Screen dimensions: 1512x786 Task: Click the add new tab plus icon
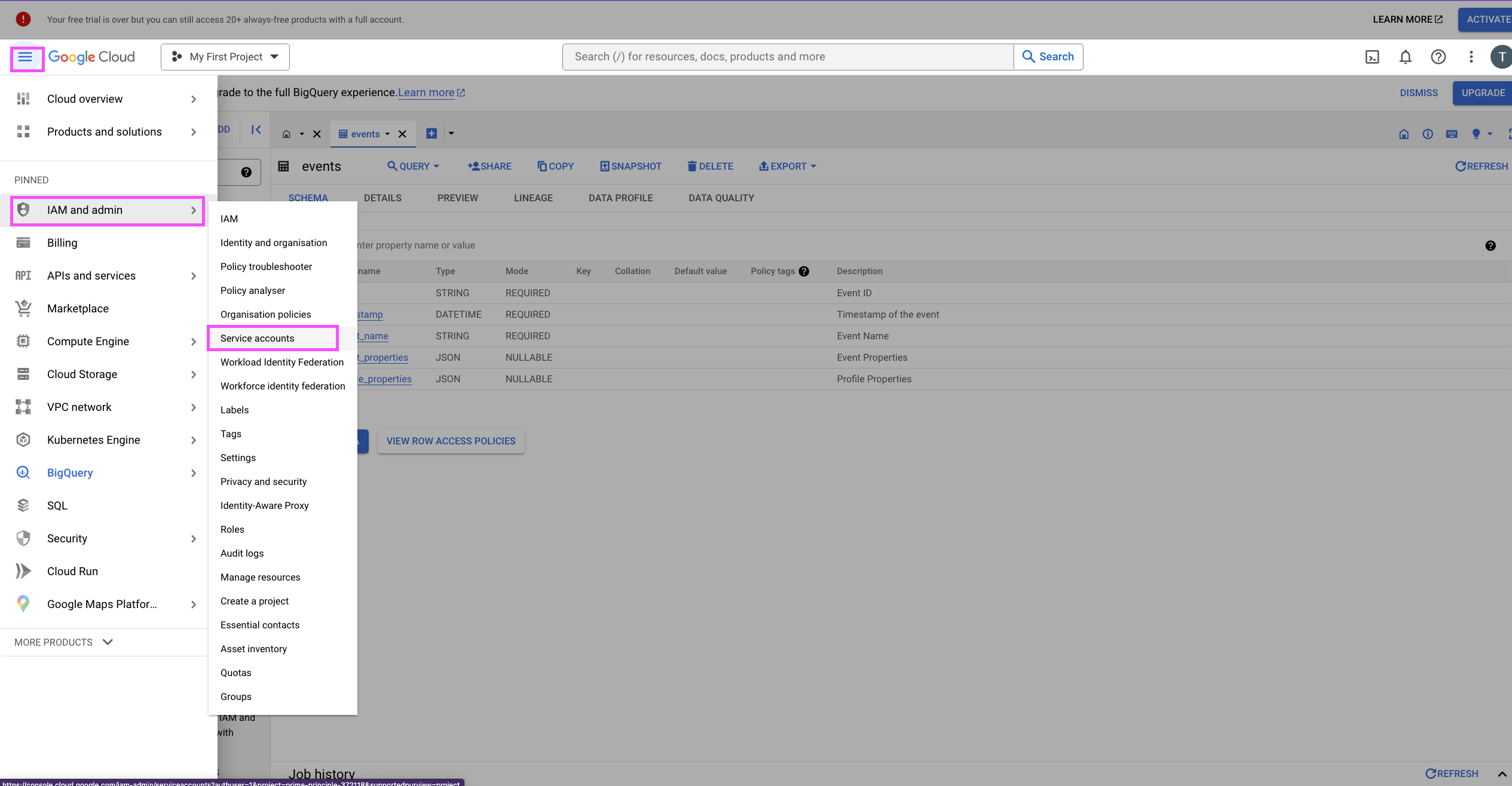431,134
